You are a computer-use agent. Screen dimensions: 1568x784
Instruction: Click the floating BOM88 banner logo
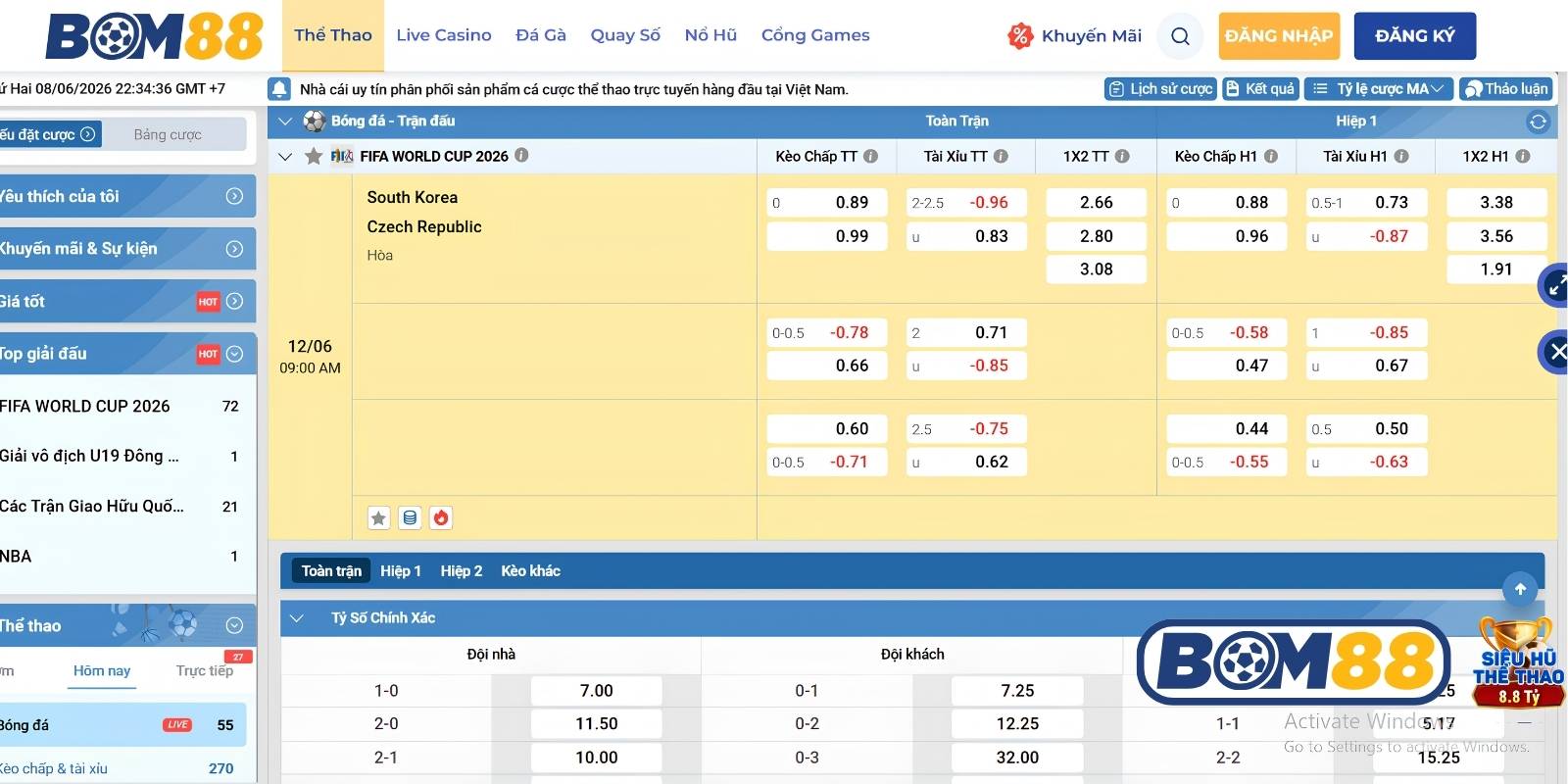coord(1294,662)
